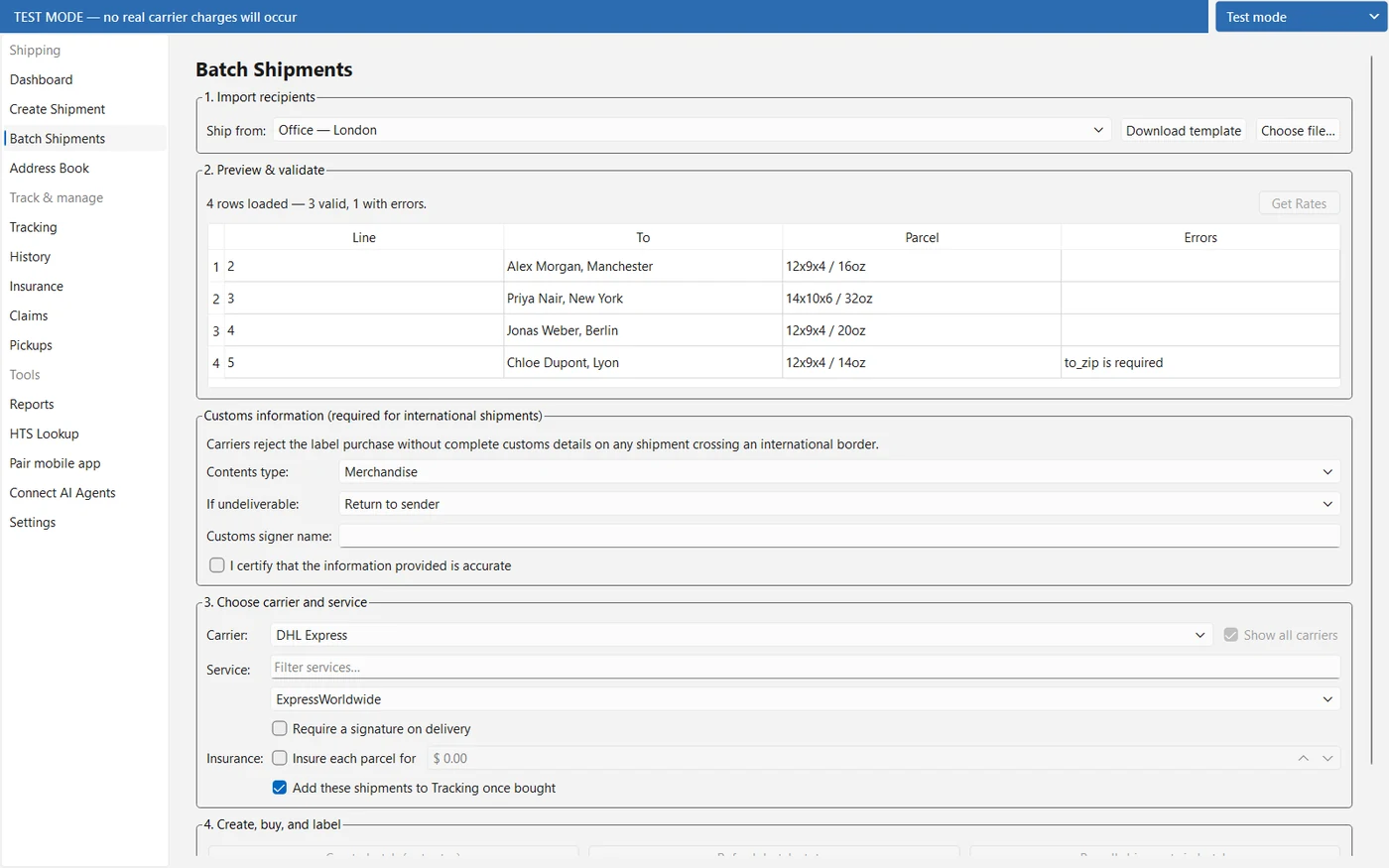Select the Priya Nair, New York cell

point(643,299)
